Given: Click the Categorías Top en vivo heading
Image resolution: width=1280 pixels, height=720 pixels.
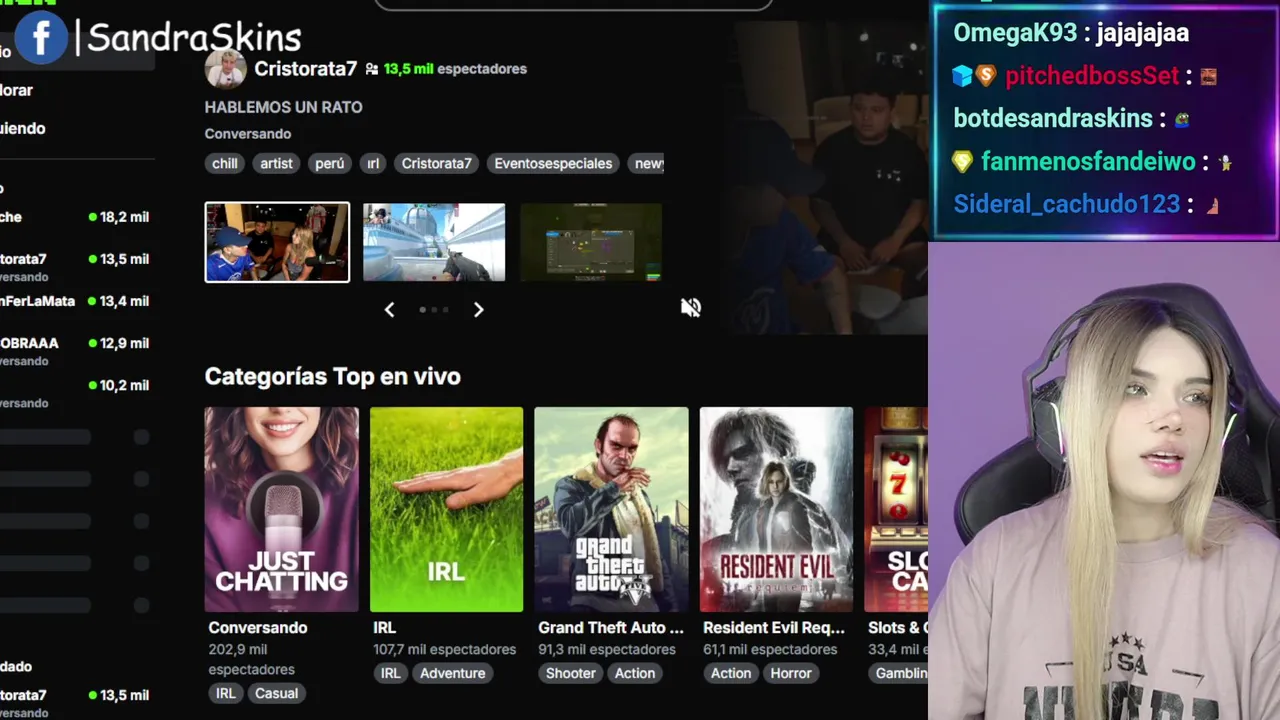Looking at the screenshot, I should 333,376.
